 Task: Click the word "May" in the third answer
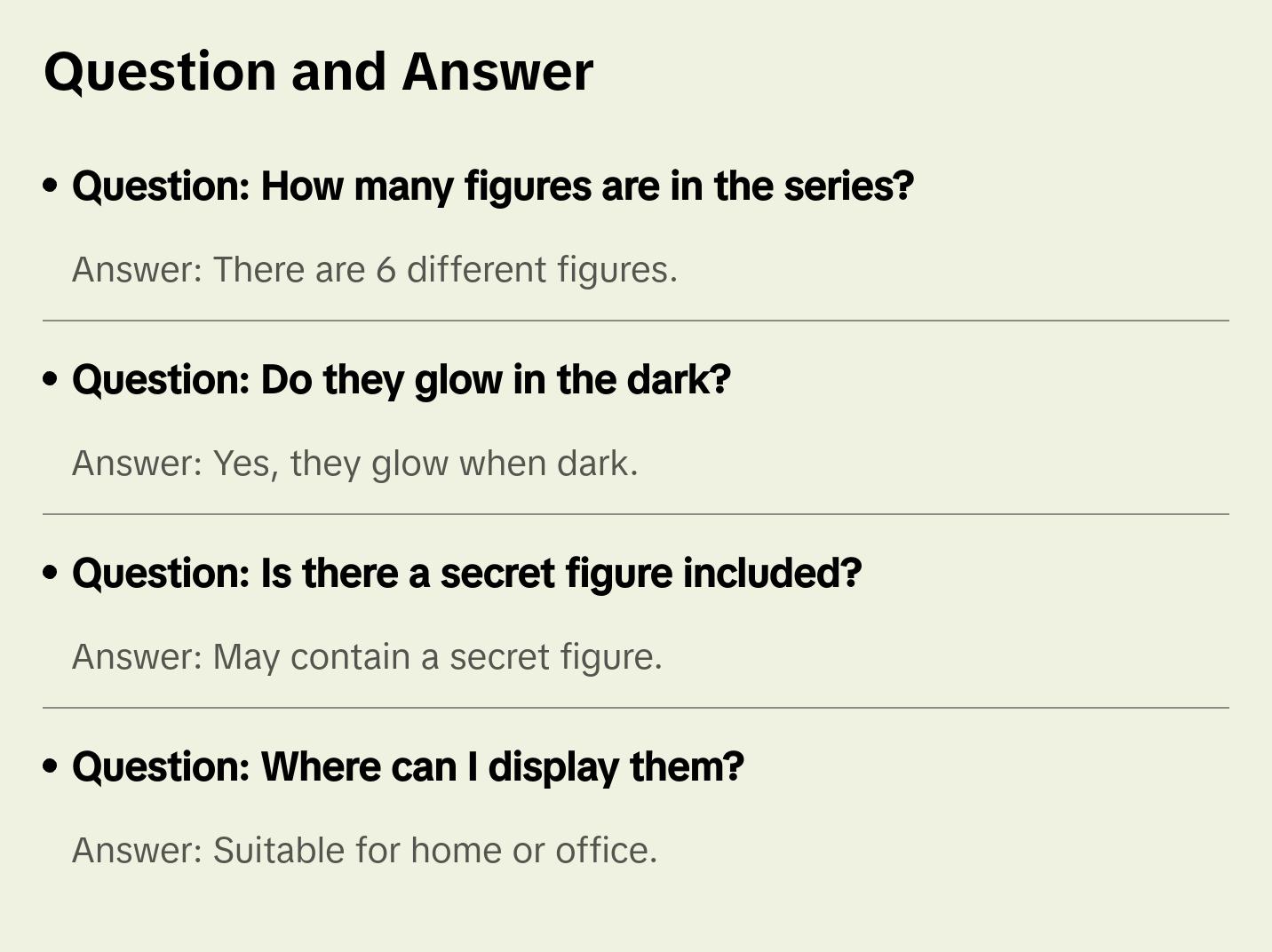coord(246,658)
